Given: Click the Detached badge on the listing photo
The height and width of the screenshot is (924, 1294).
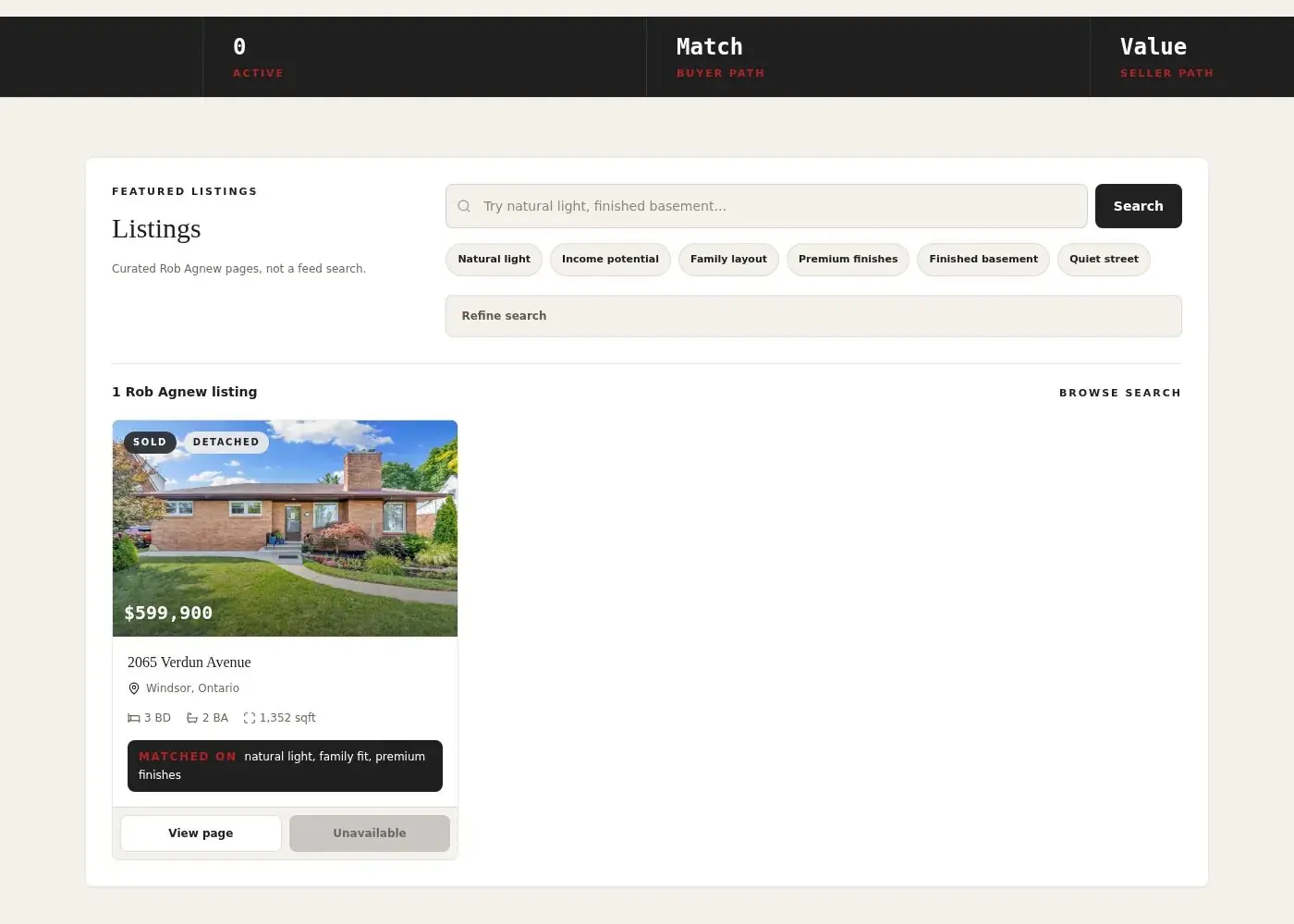Looking at the screenshot, I should (226, 443).
